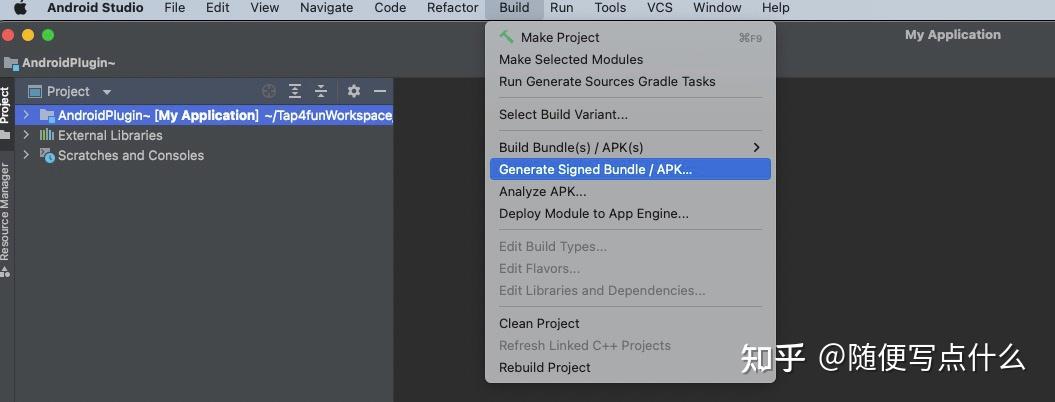
Task: Click the Make Project hammer icon
Action: [x=507, y=37]
